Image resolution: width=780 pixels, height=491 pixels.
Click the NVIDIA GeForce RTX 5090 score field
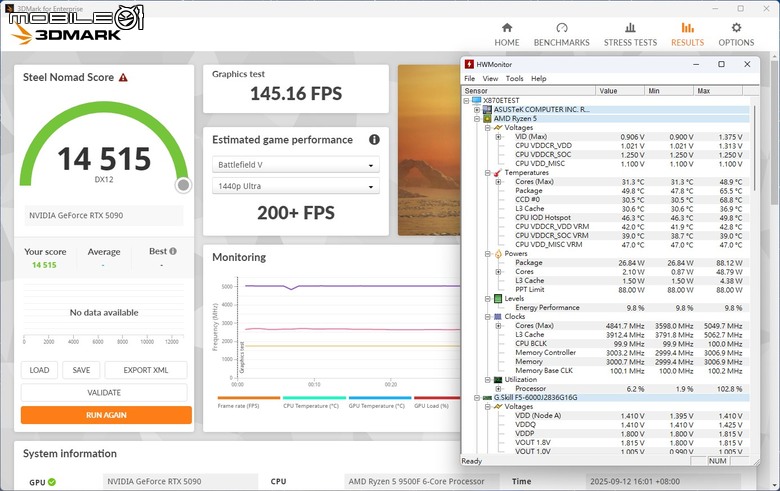[x=104, y=215]
